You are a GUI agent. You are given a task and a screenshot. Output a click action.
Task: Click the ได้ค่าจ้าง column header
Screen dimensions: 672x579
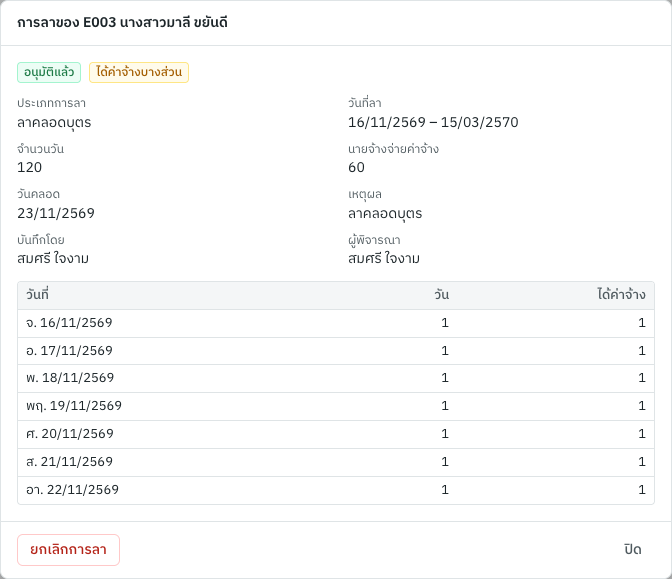(621, 295)
